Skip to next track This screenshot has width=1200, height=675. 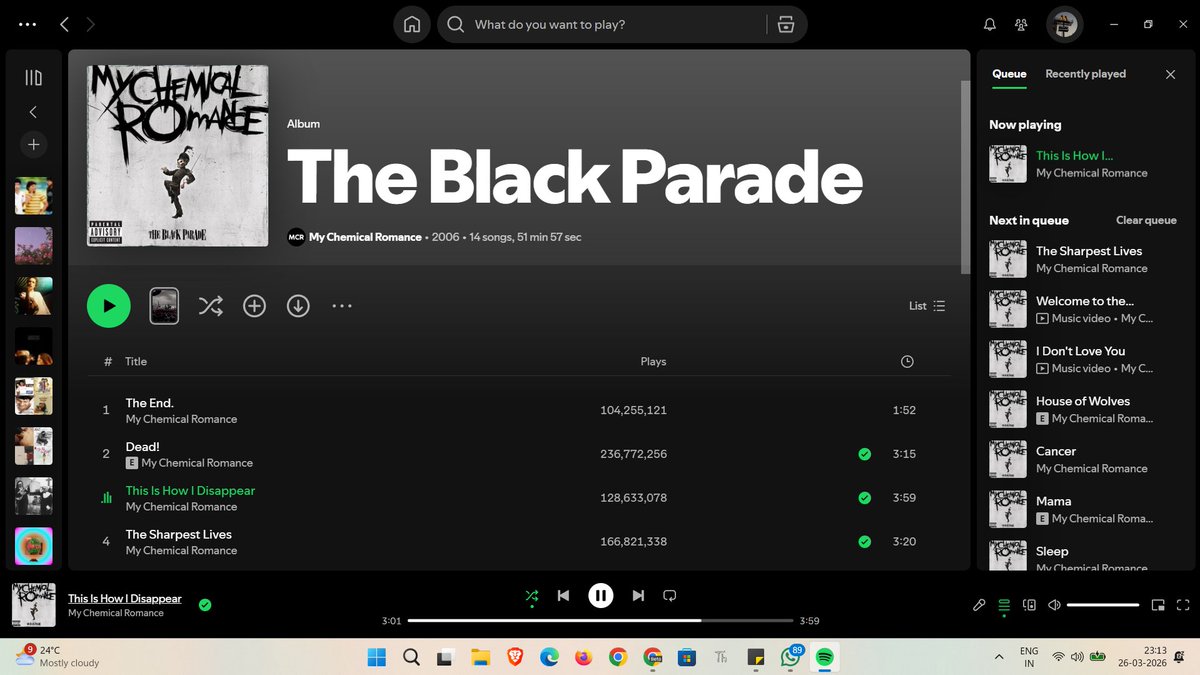click(638, 596)
